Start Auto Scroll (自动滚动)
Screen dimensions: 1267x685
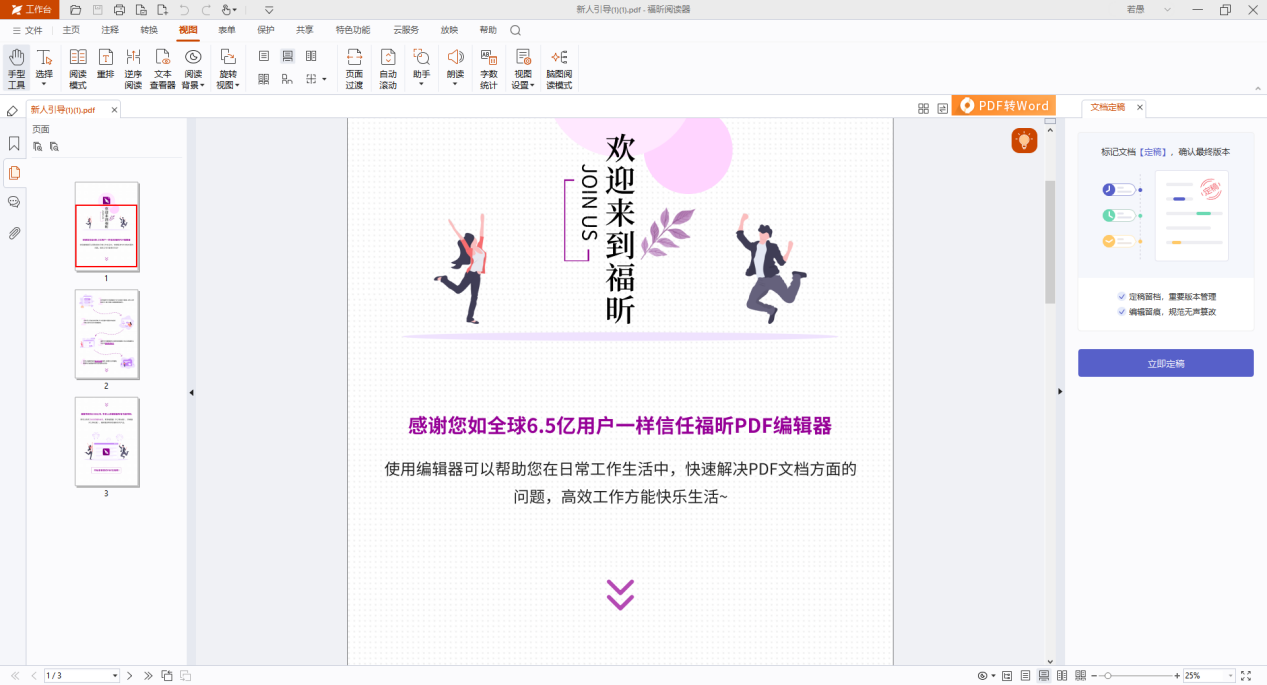click(388, 68)
